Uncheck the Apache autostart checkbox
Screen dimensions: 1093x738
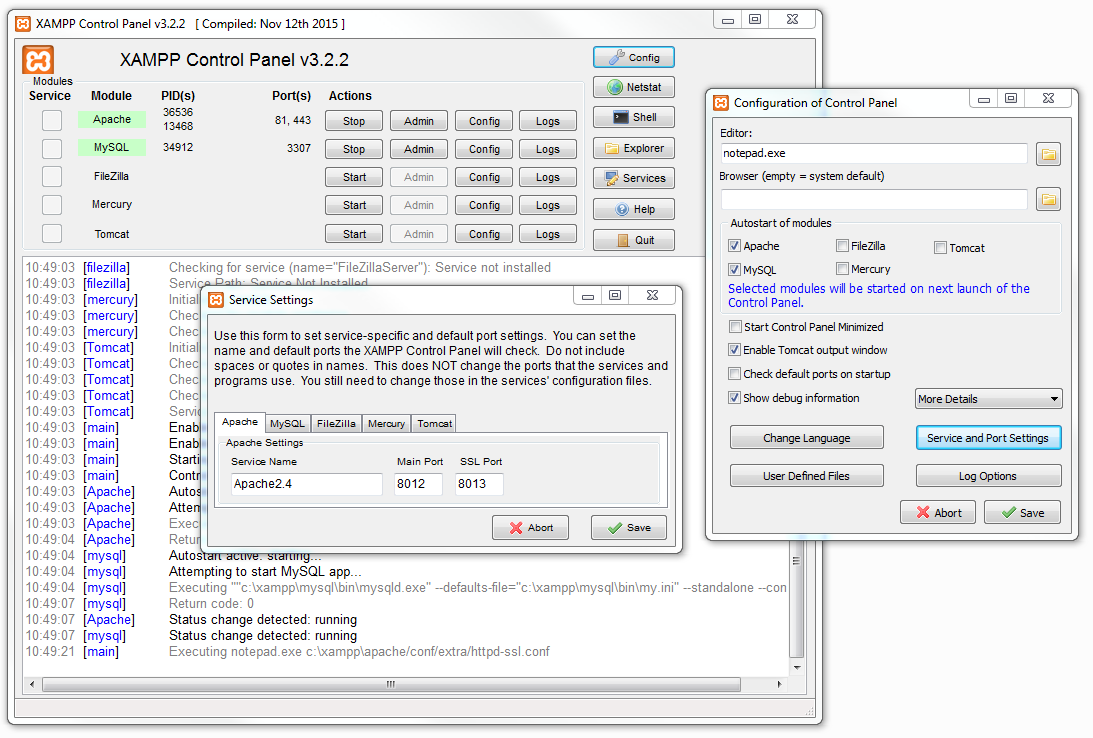(x=735, y=246)
